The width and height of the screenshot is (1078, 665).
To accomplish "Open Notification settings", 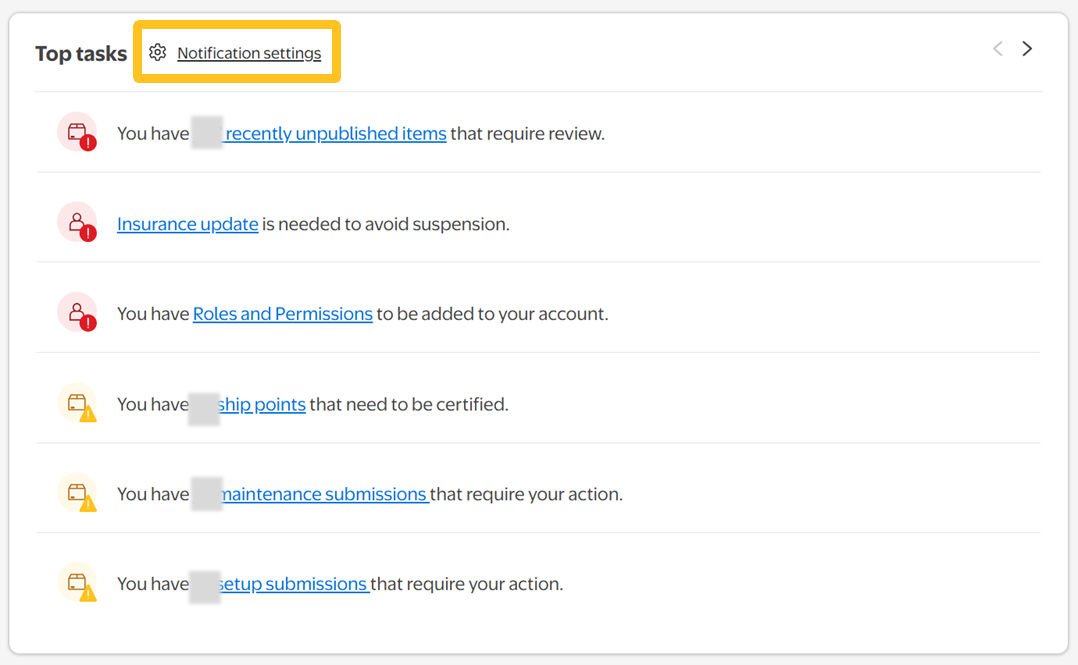I will coord(249,53).
